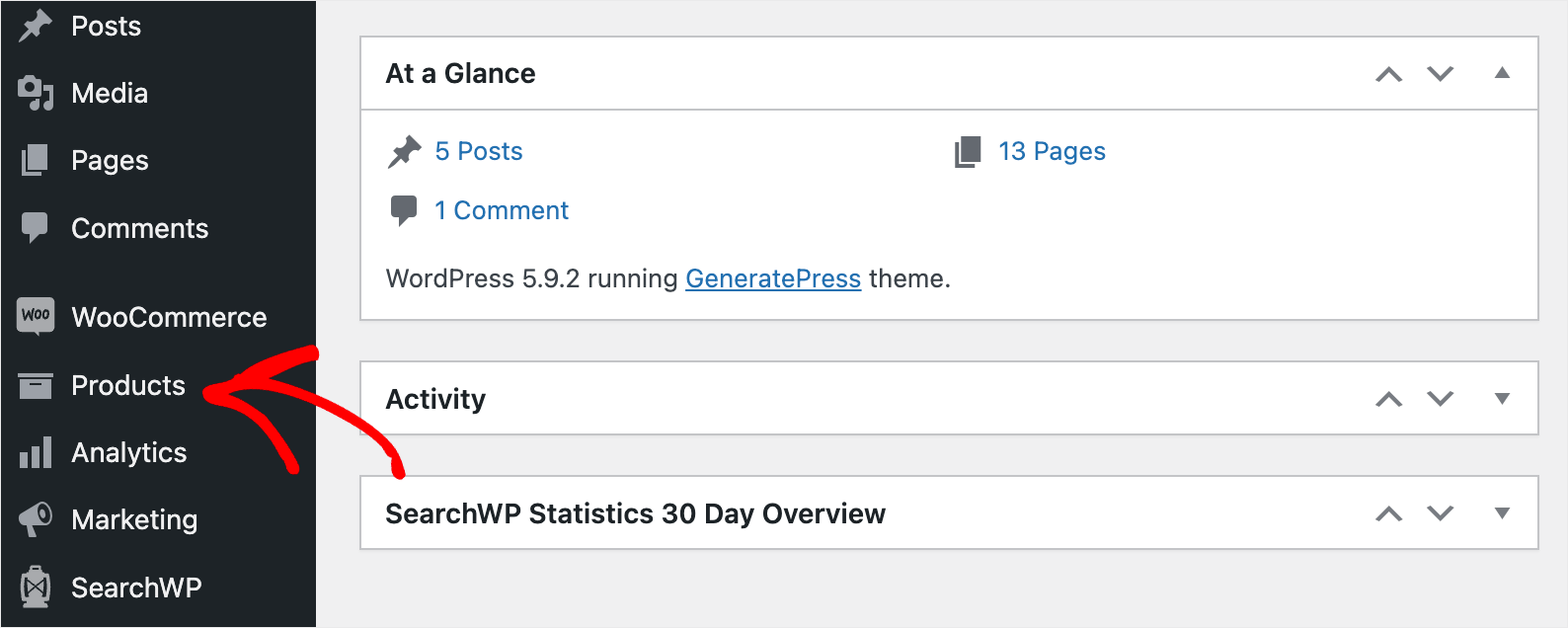
Task: Follow the GeneratePress theme link
Action: tap(773, 278)
